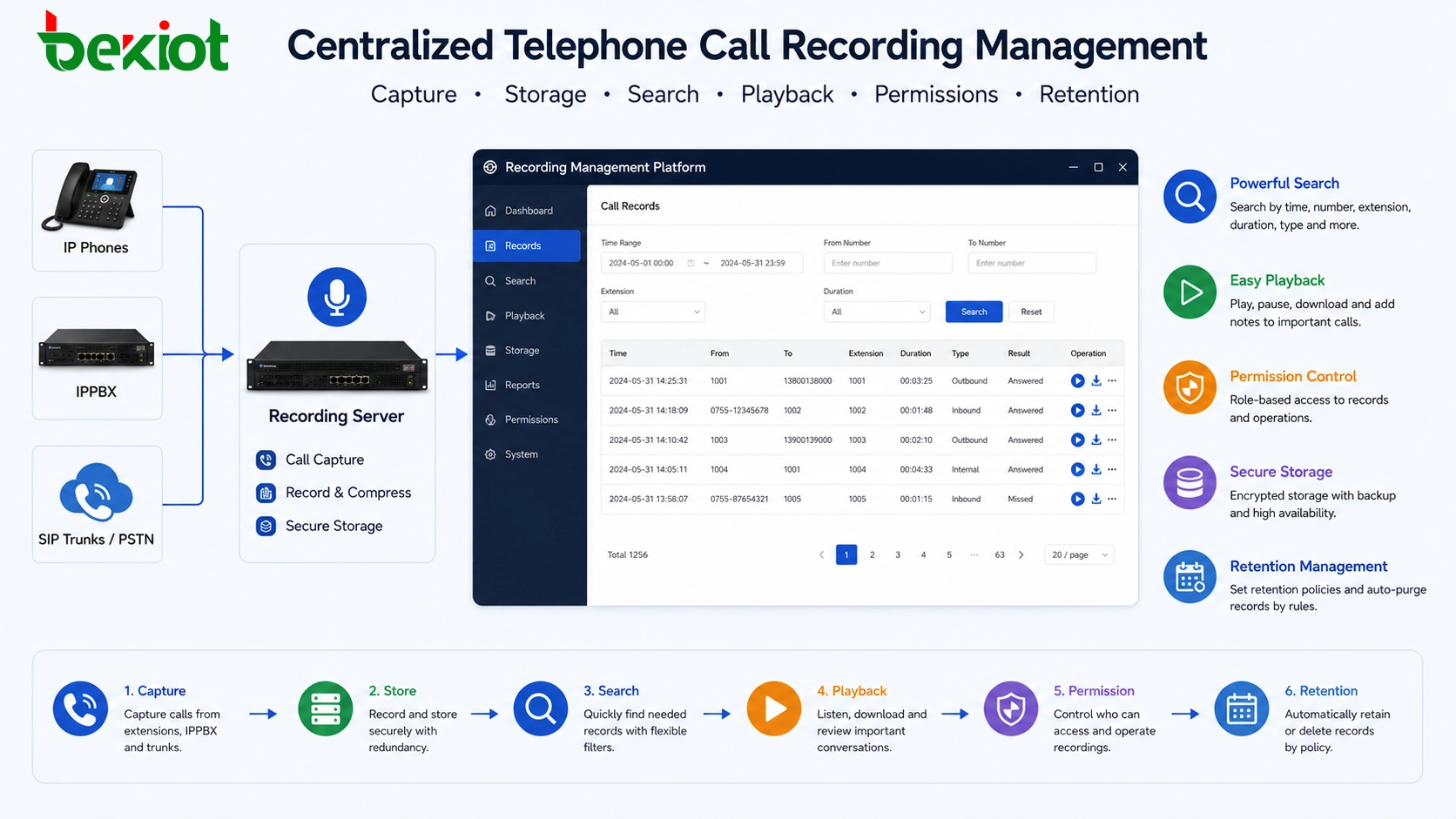Click the Permission Control shield icon
Viewport: 1456px width, 819px height.
click(1190, 387)
